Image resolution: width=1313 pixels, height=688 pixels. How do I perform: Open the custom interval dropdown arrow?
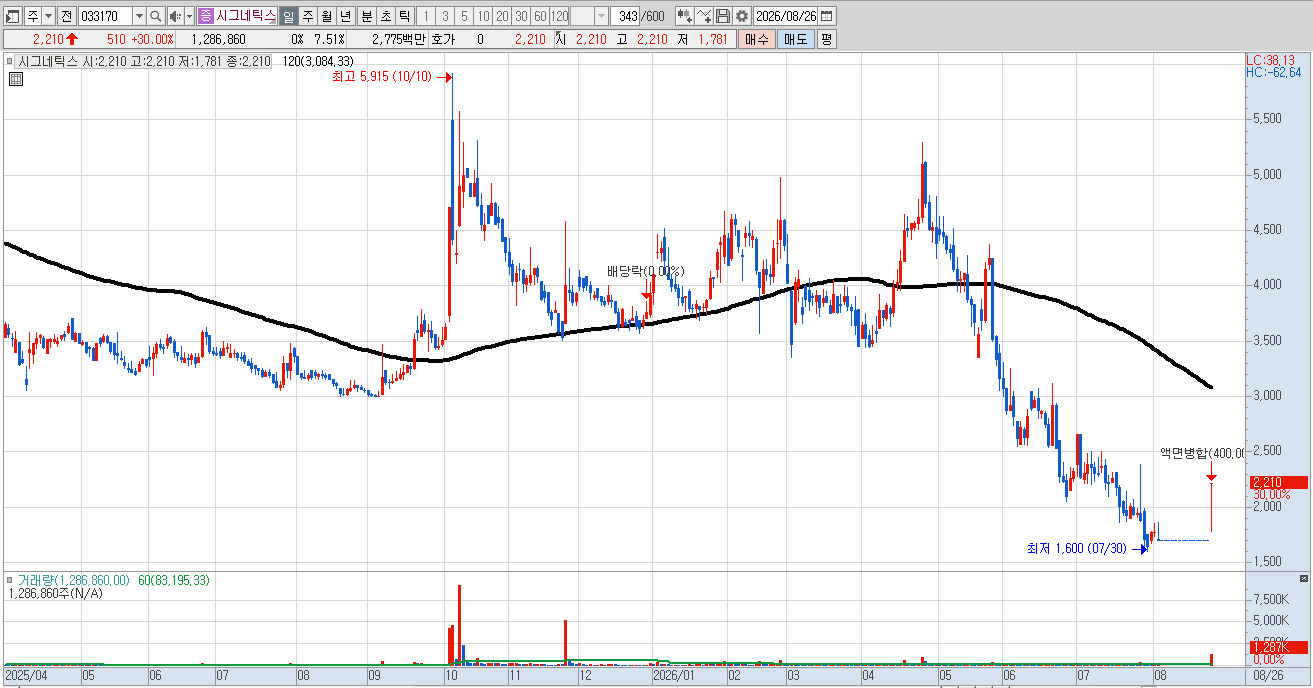click(601, 16)
